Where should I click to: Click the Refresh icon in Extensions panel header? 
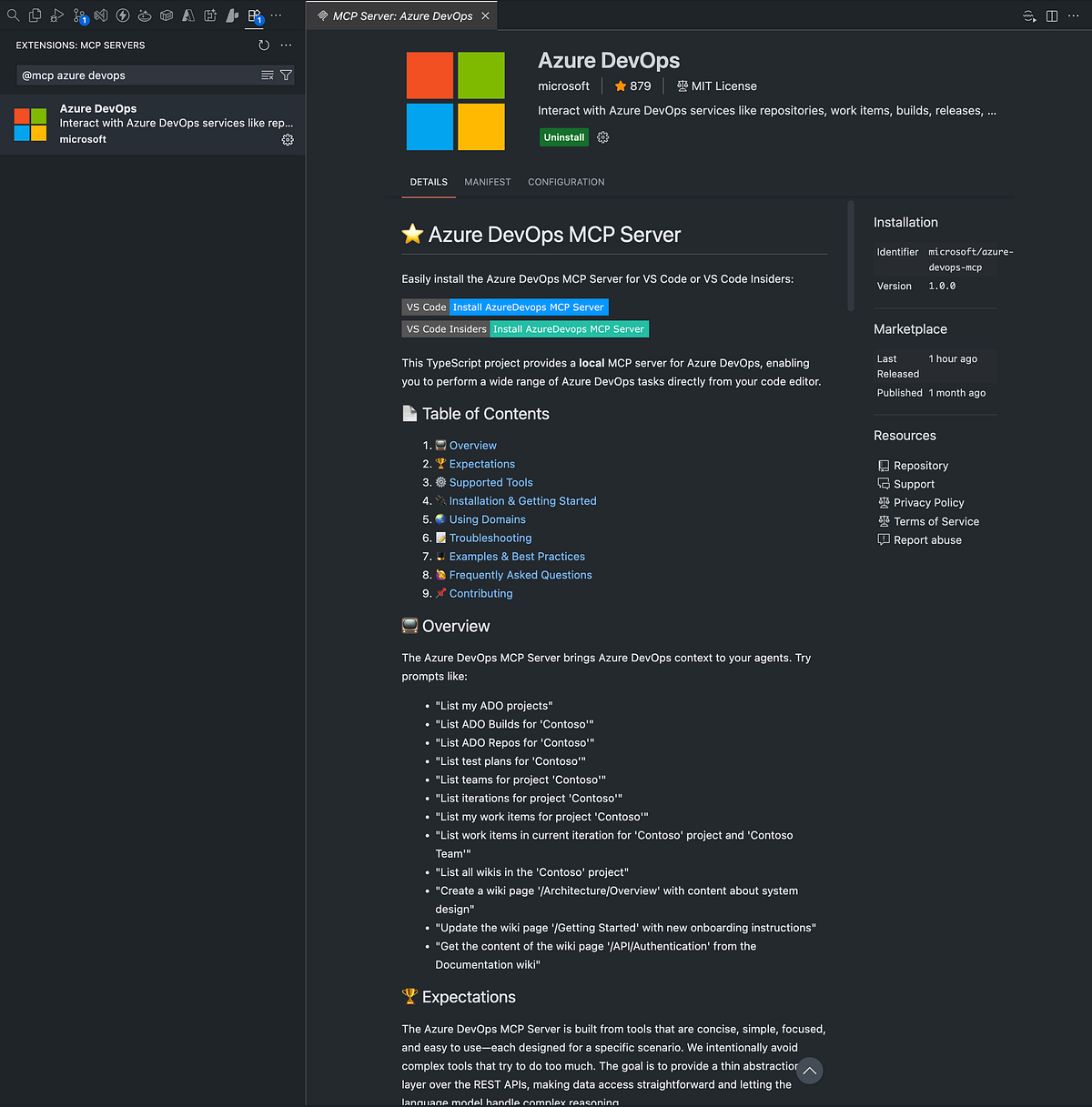[264, 45]
